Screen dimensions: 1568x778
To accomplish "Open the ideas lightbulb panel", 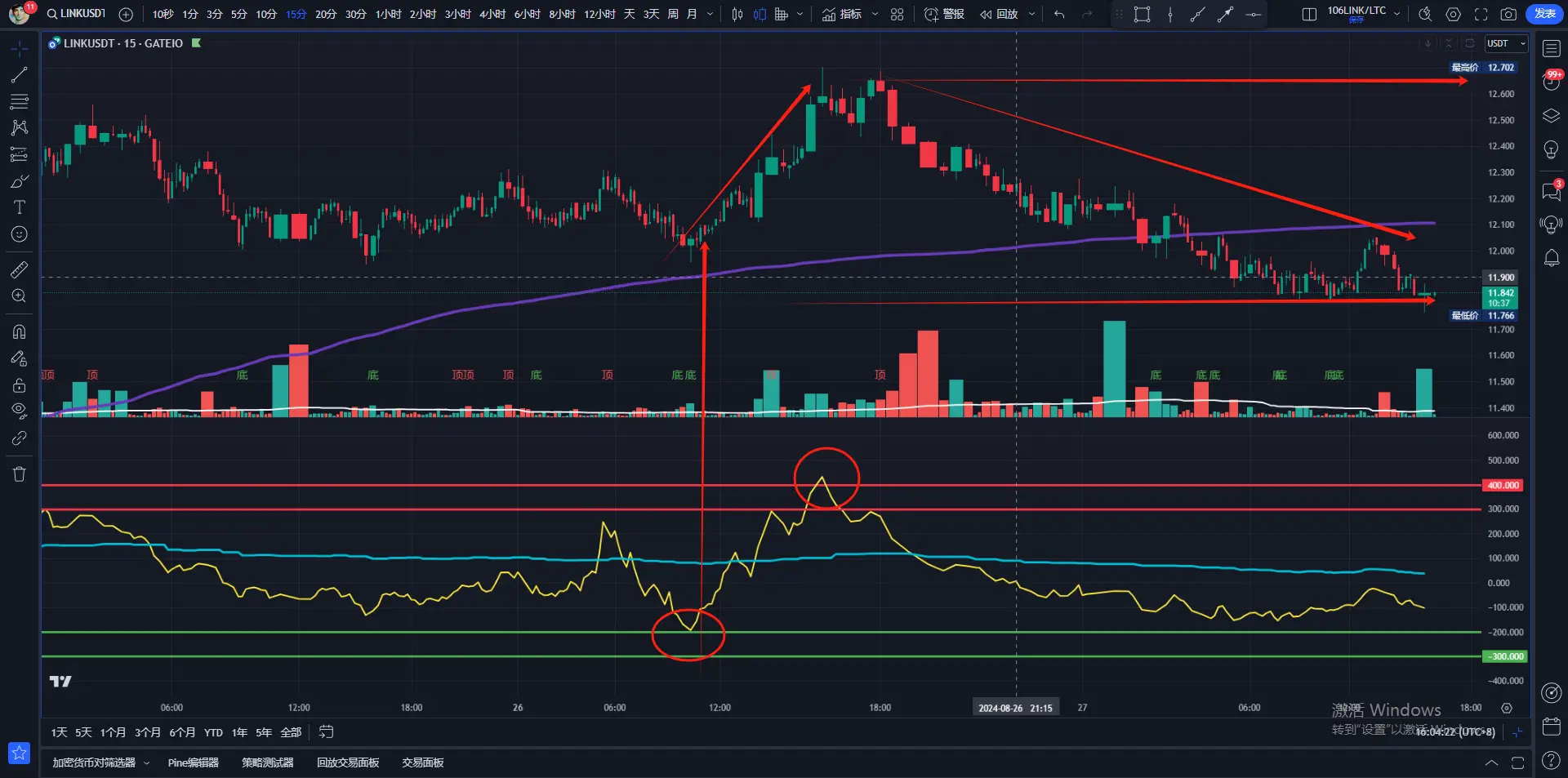I will coord(1551,150).
